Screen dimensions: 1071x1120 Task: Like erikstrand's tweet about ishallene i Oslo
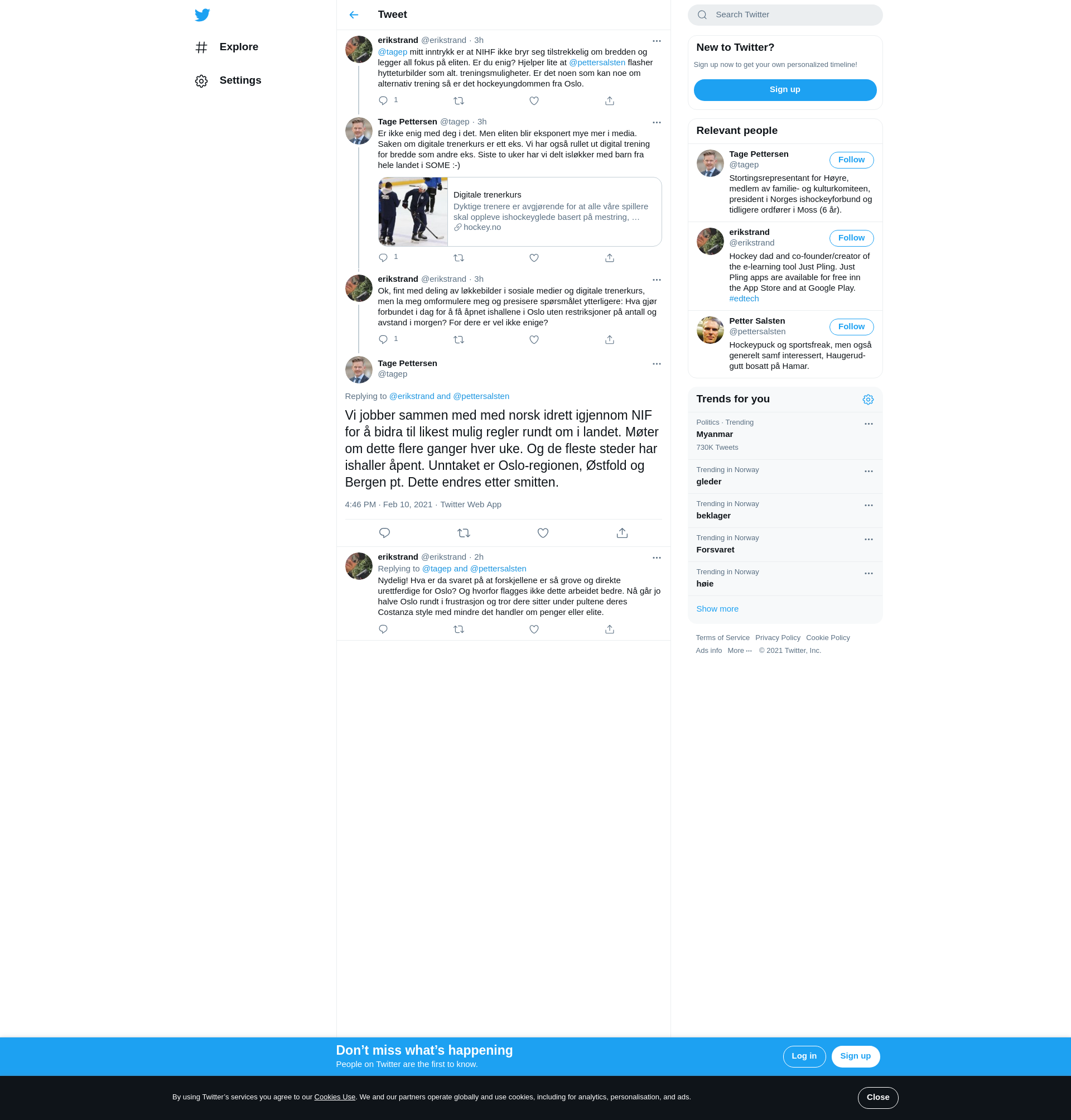534,339
